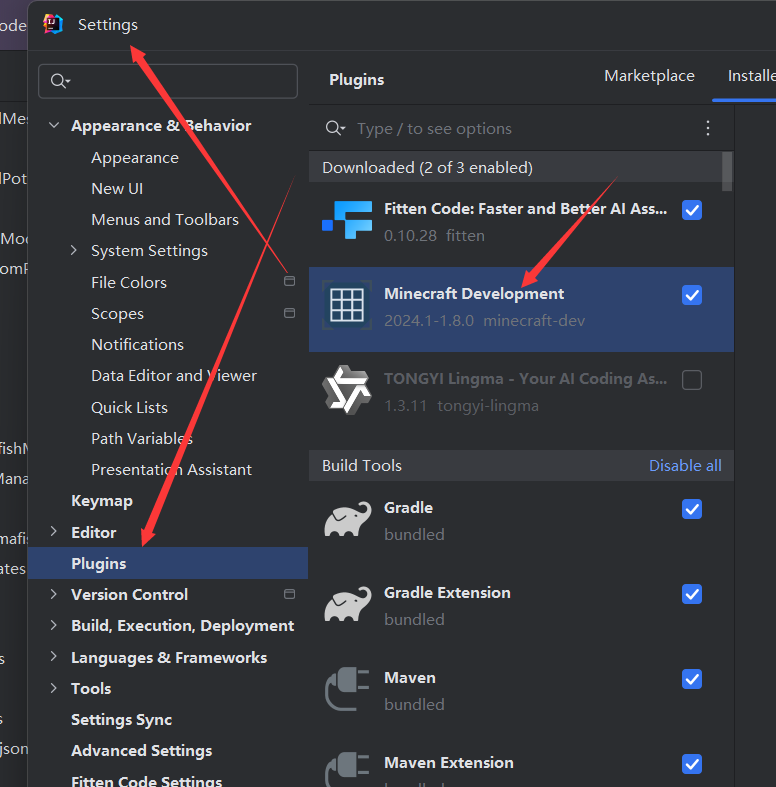Select the Fitten Code plugin title
776x787 pixels.
pyautogui.click(x=526, y=209)
